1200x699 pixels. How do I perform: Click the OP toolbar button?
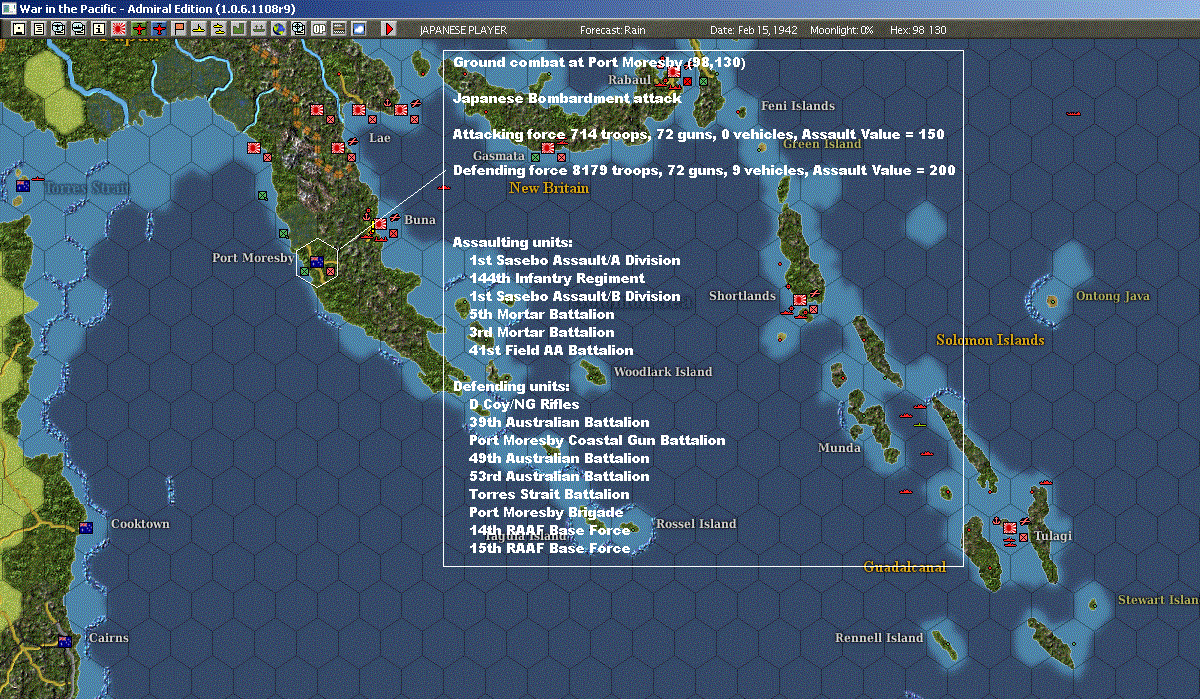pyautogui.click(x=318, y=29)
